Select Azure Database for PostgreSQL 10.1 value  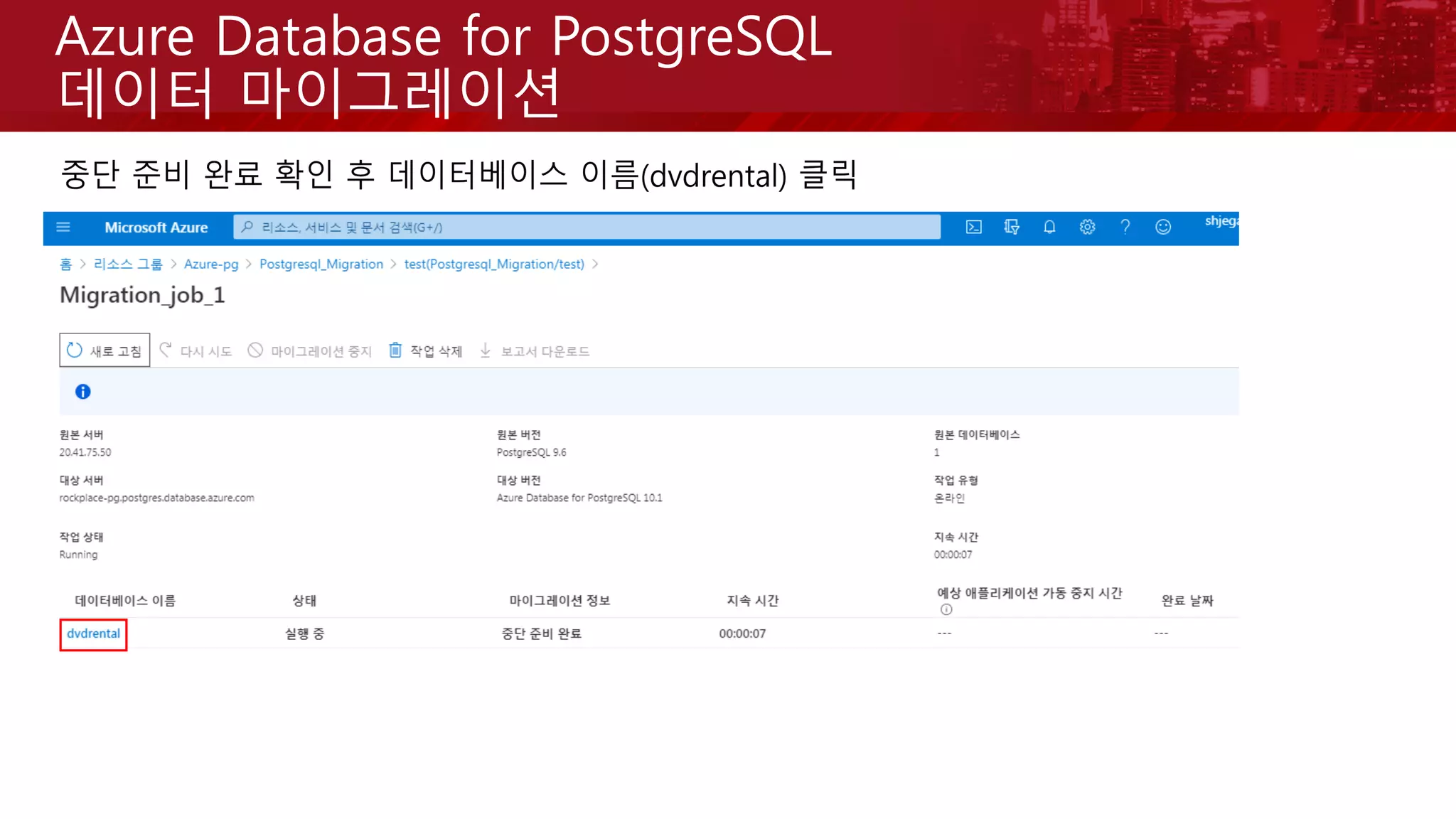coord(579,498)
